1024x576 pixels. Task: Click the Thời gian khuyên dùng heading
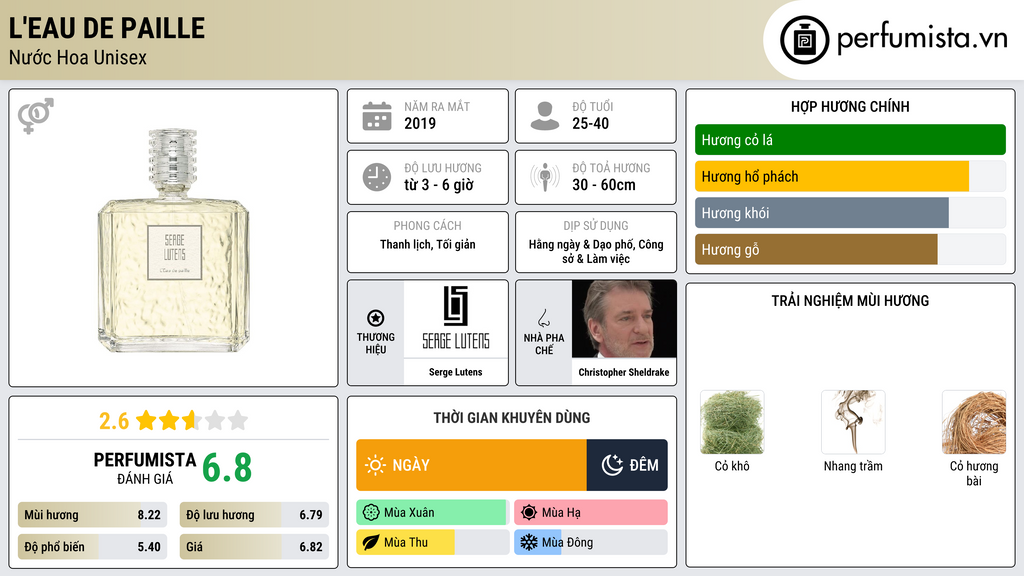pos(511,418)
